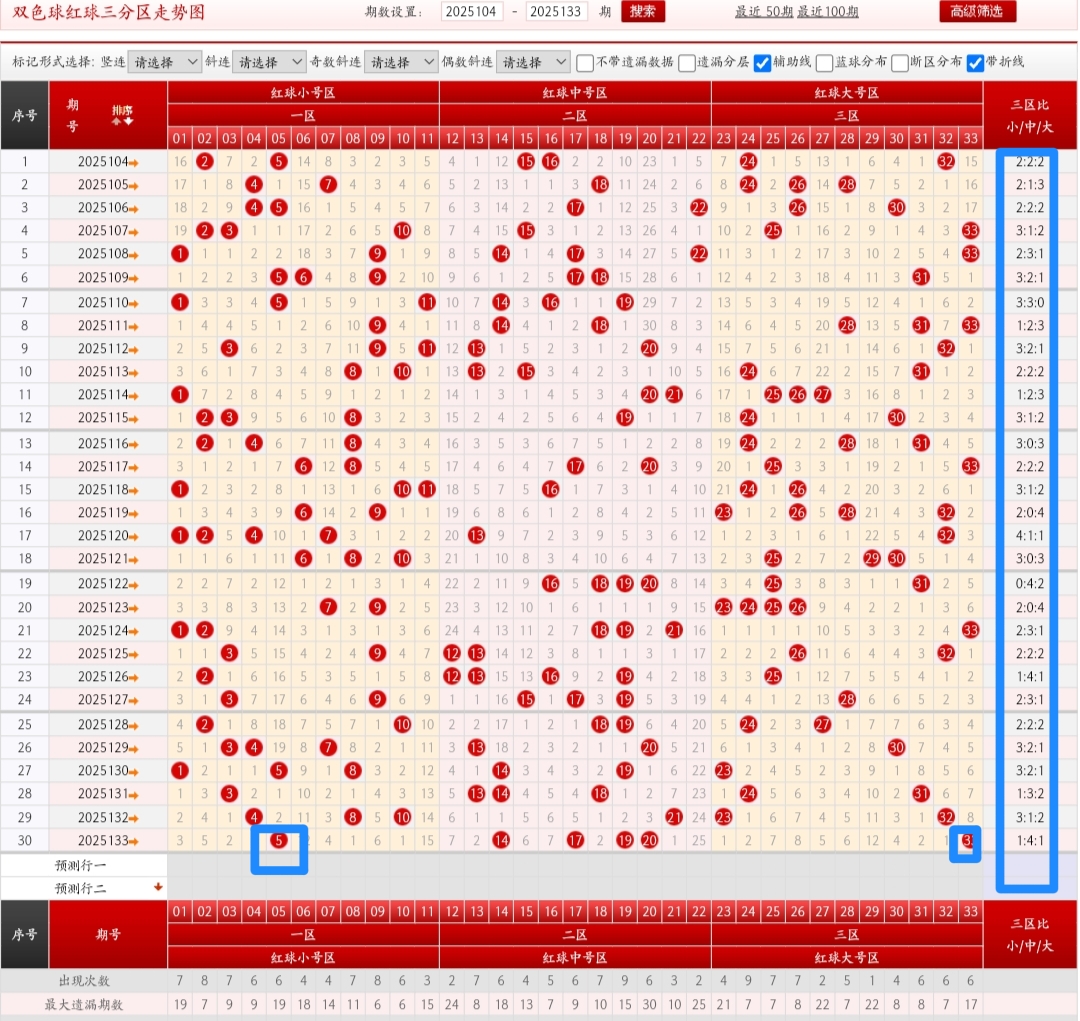1080x1021 pixels.
Task: Click end period field 2025133
Action: click(x=556, y=12)
